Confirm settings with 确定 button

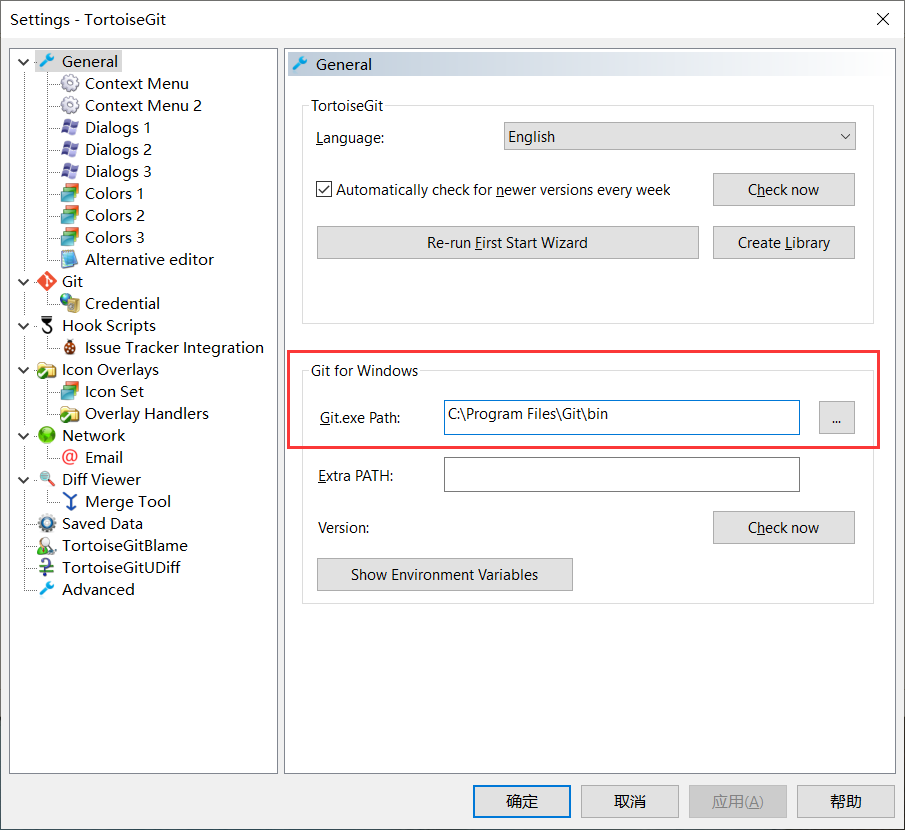[522, 801]
